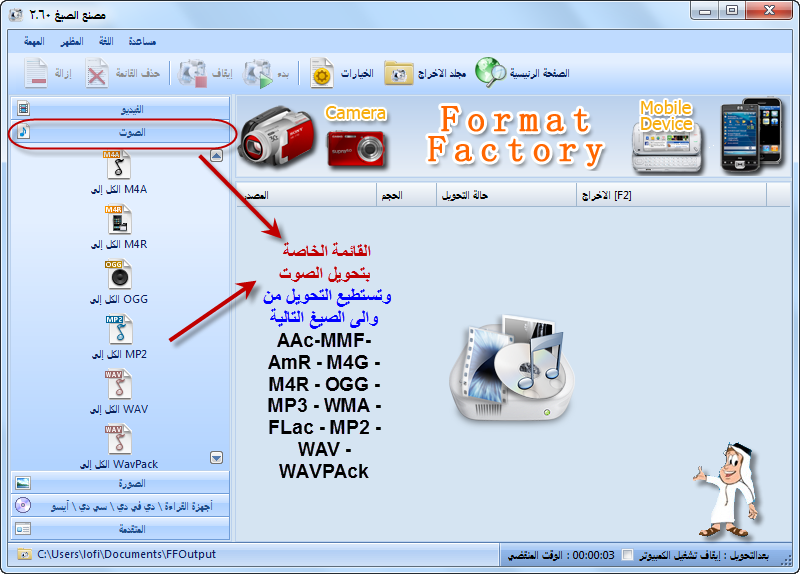The width and height of the screenshot is (800, 574).
Task: Click the Arab cartoon mascot figure
Action: pos(727,490)
